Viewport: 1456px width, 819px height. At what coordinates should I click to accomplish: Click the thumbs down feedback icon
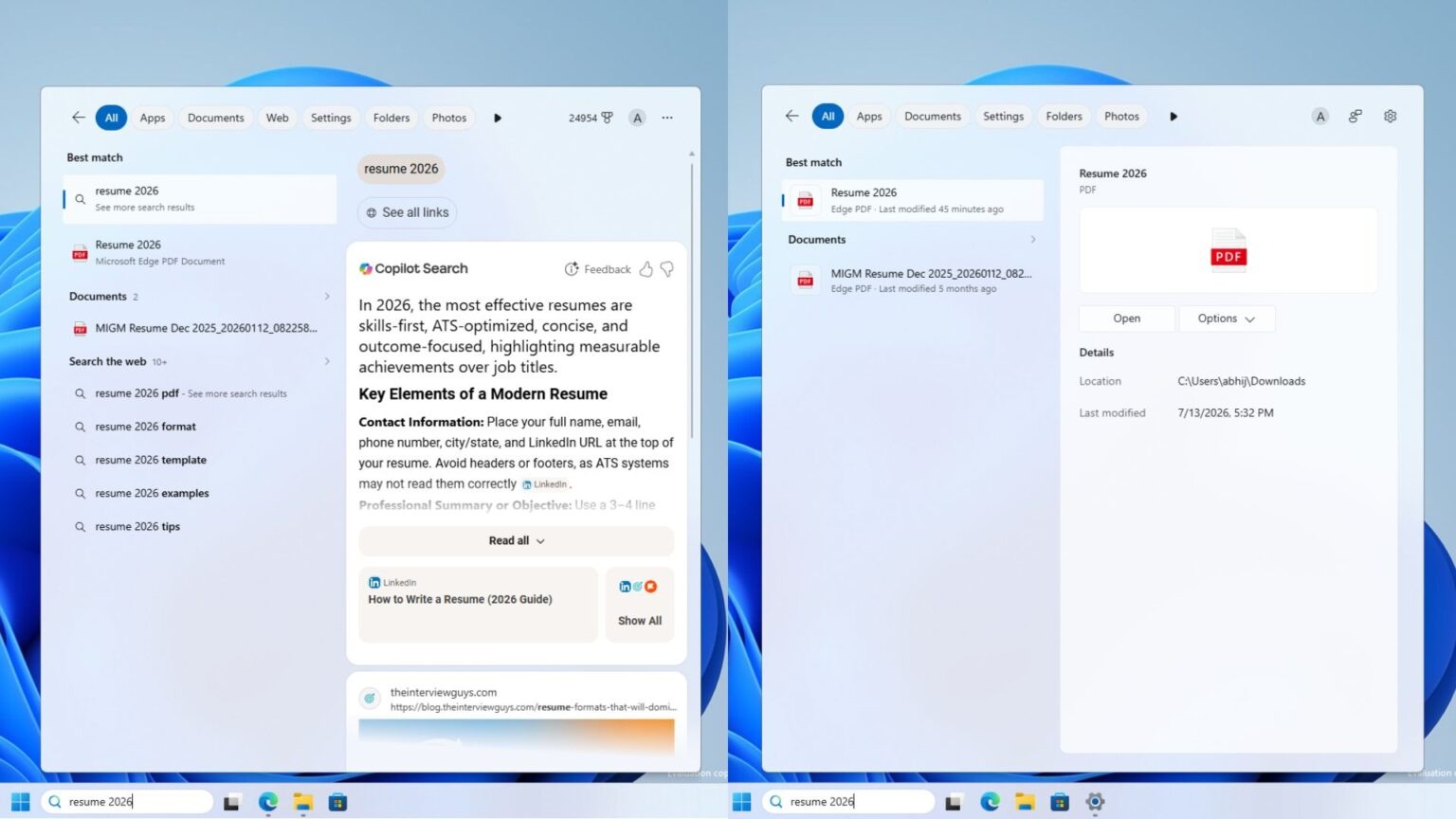pos(667,269)
